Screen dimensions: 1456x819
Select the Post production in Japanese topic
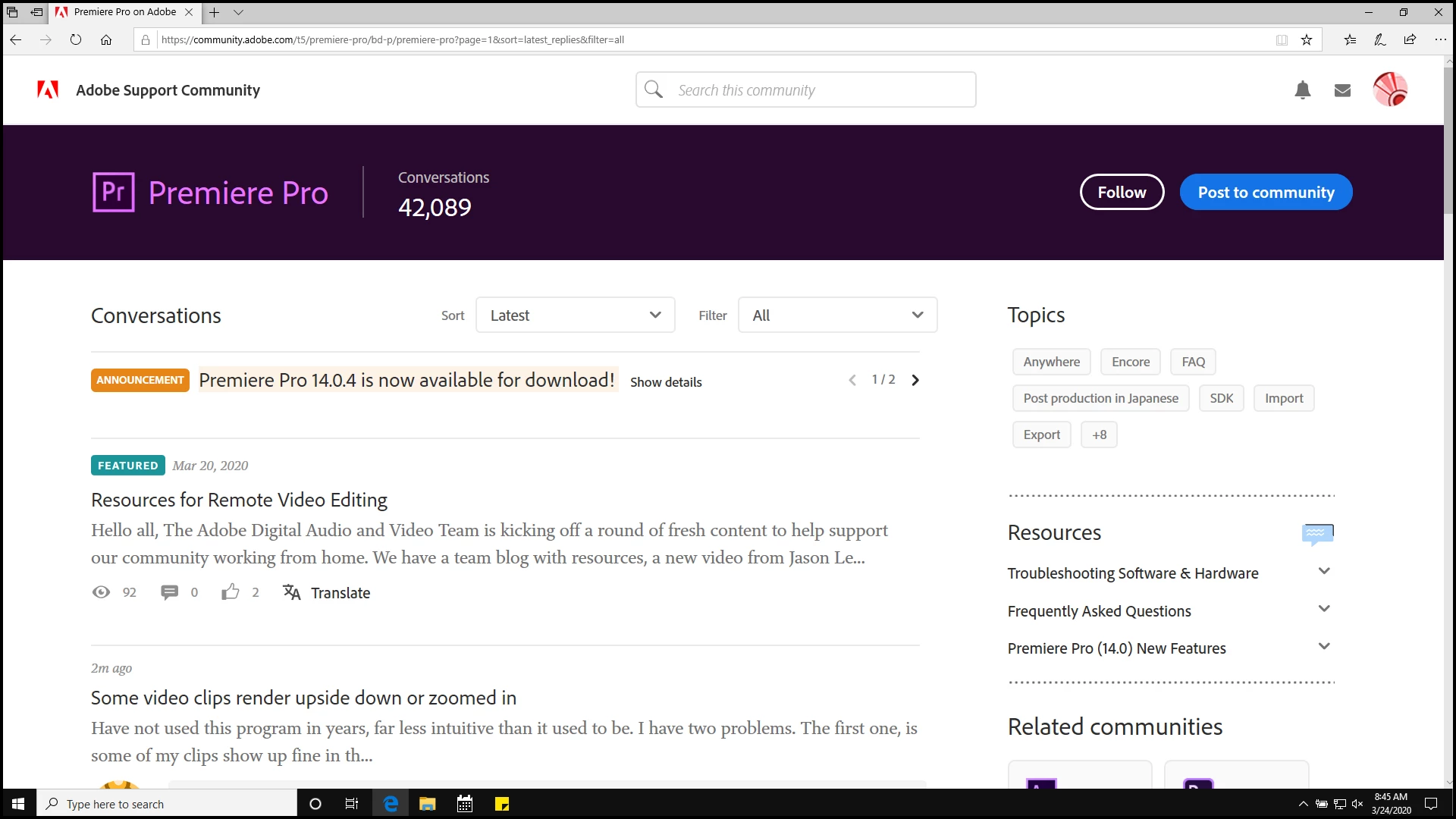point(1100,398)
